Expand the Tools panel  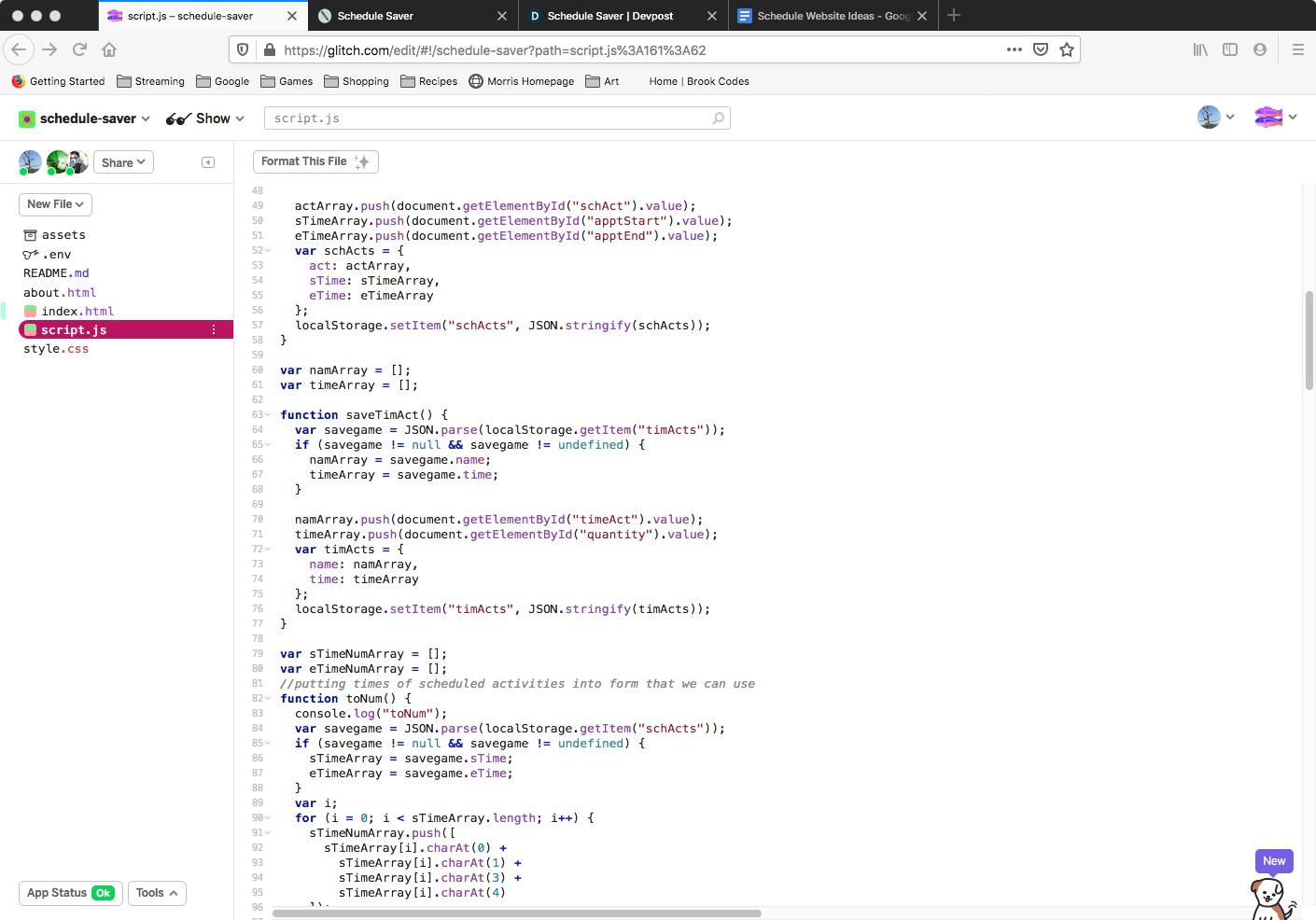(x=157, y=893)
